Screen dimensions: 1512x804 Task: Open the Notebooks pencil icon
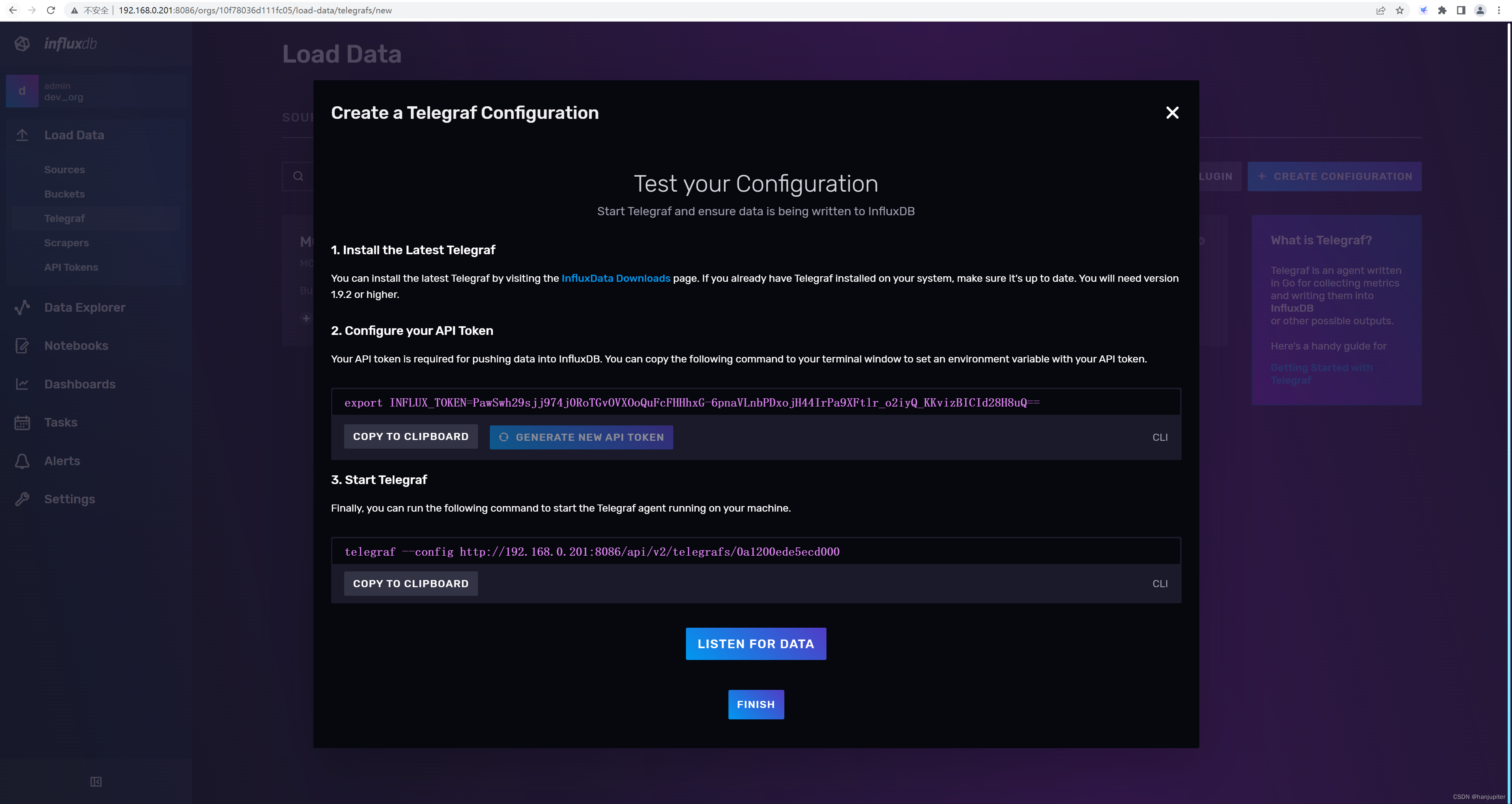click(22, 346)
